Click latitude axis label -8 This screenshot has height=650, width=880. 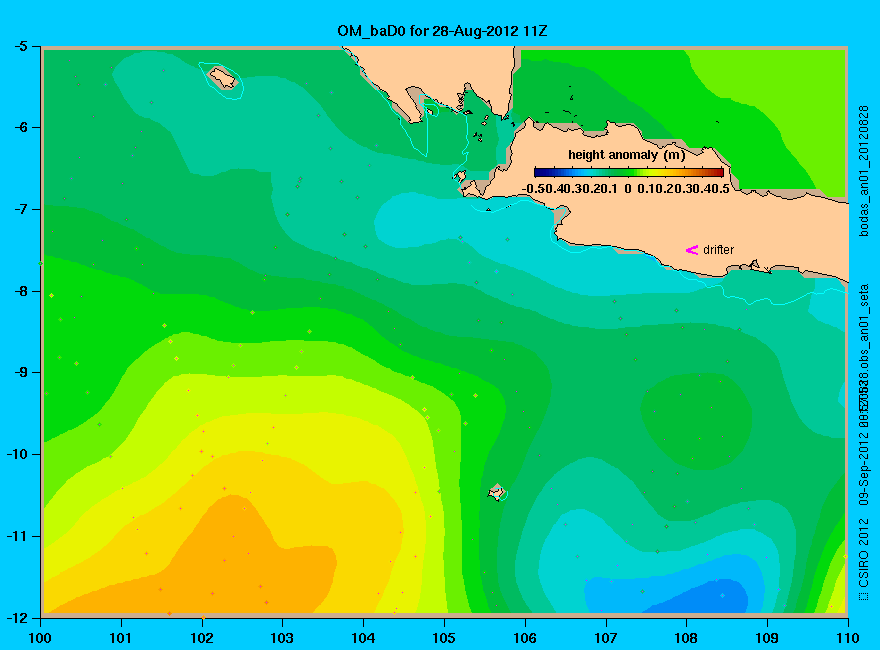20,291
